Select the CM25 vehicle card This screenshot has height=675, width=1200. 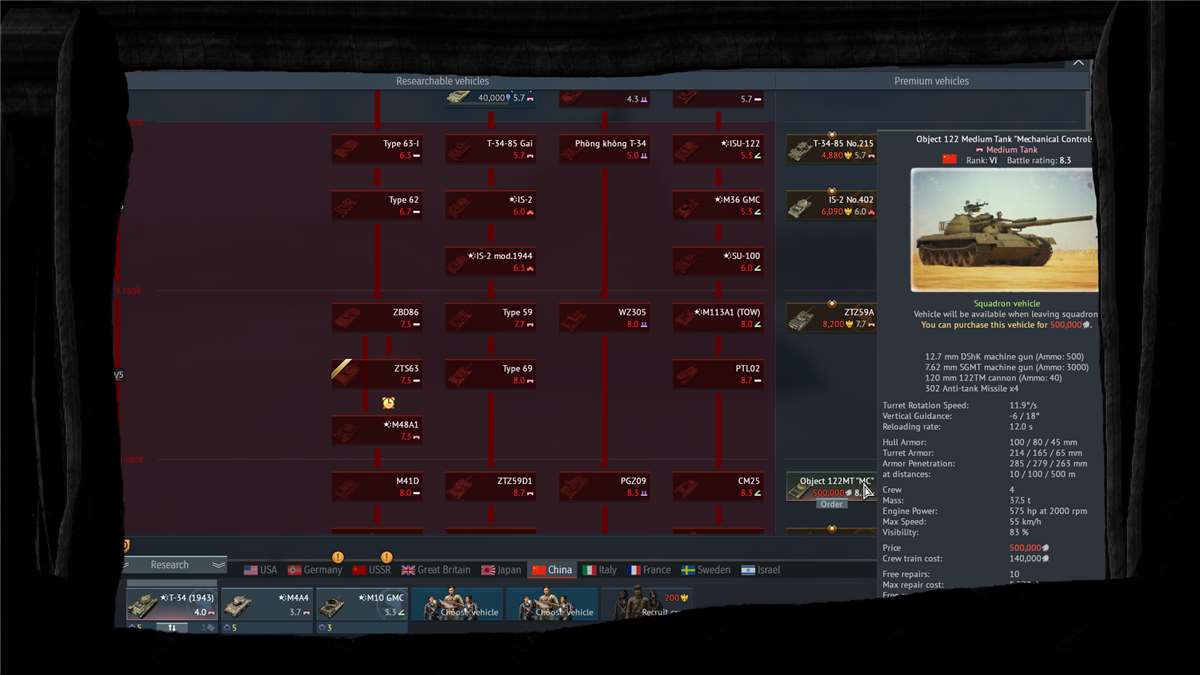pos(719,486)
